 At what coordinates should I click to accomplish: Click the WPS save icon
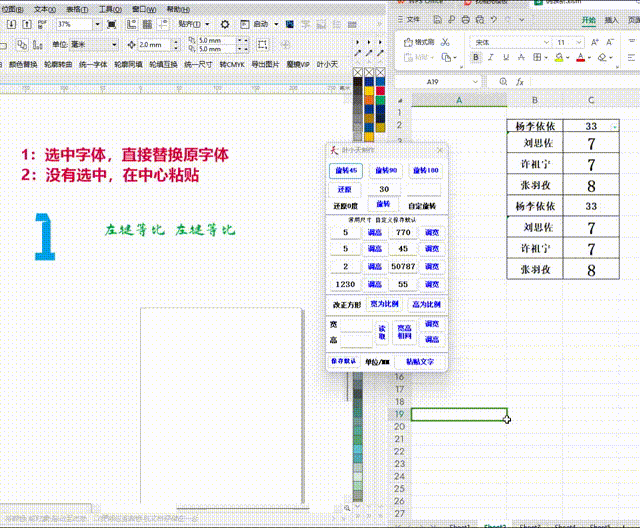pos(438,19)
